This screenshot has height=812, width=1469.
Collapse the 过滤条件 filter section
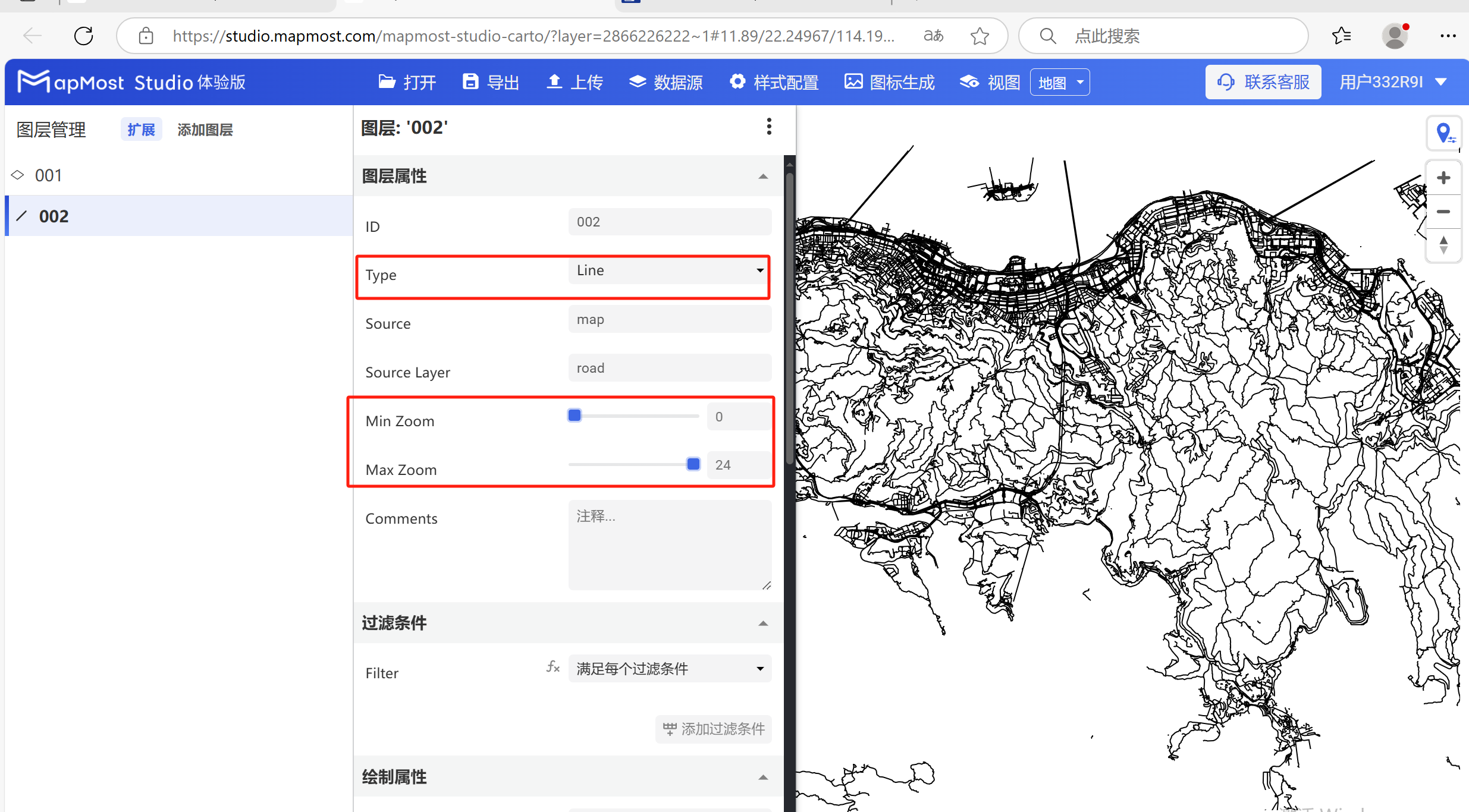(x=763, y=623)
